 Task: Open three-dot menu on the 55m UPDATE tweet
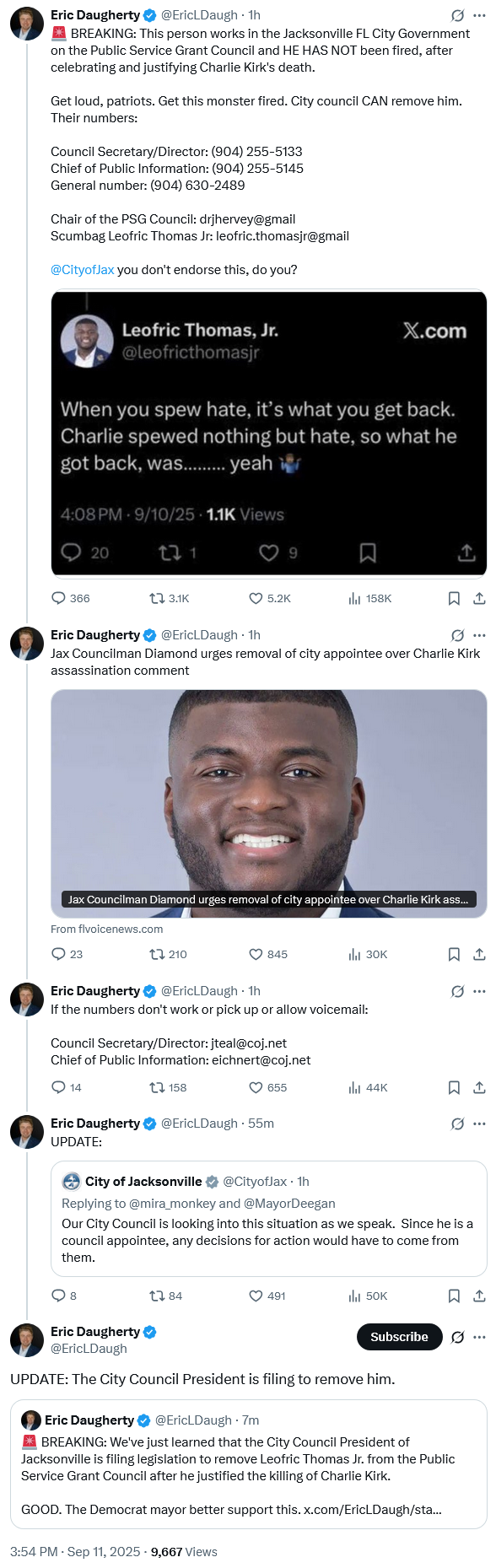(x=479, y=1123)
